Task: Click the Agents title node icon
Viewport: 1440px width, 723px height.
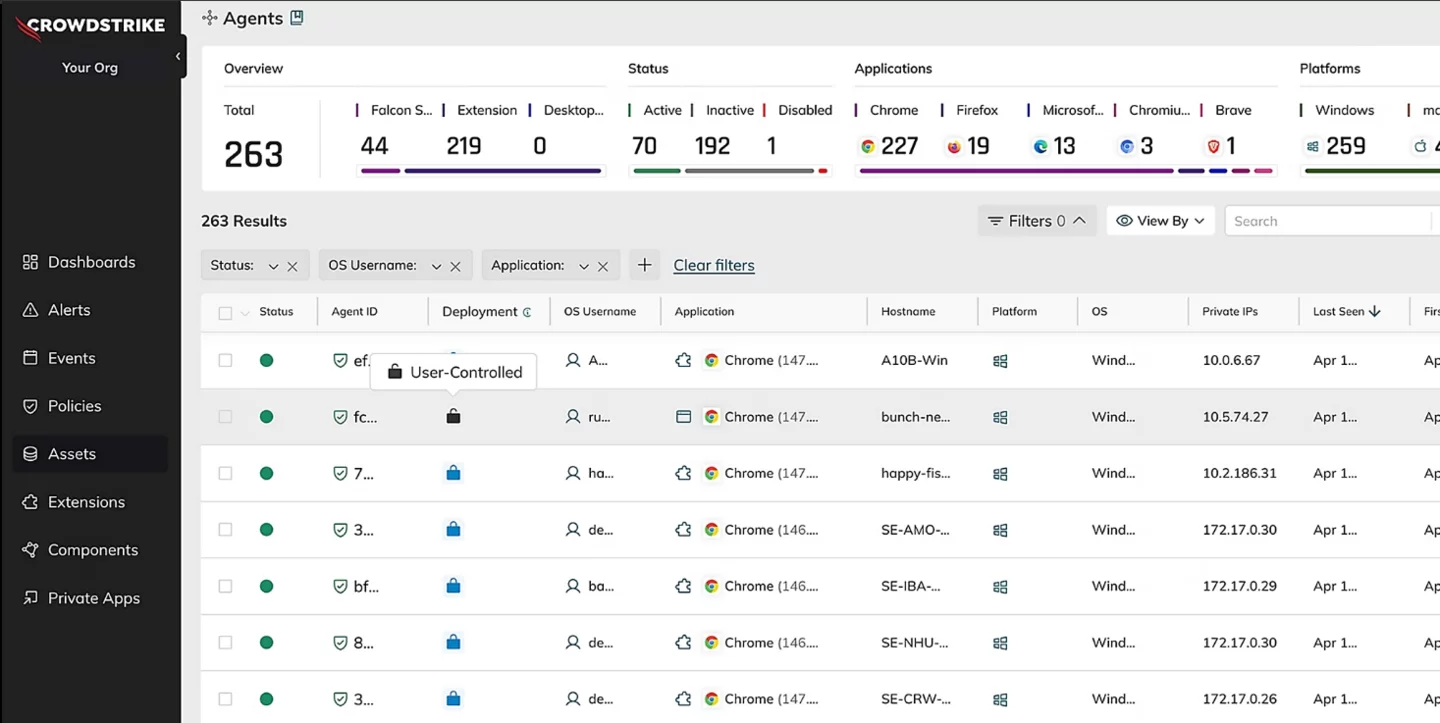Action: tap(209, 18)
